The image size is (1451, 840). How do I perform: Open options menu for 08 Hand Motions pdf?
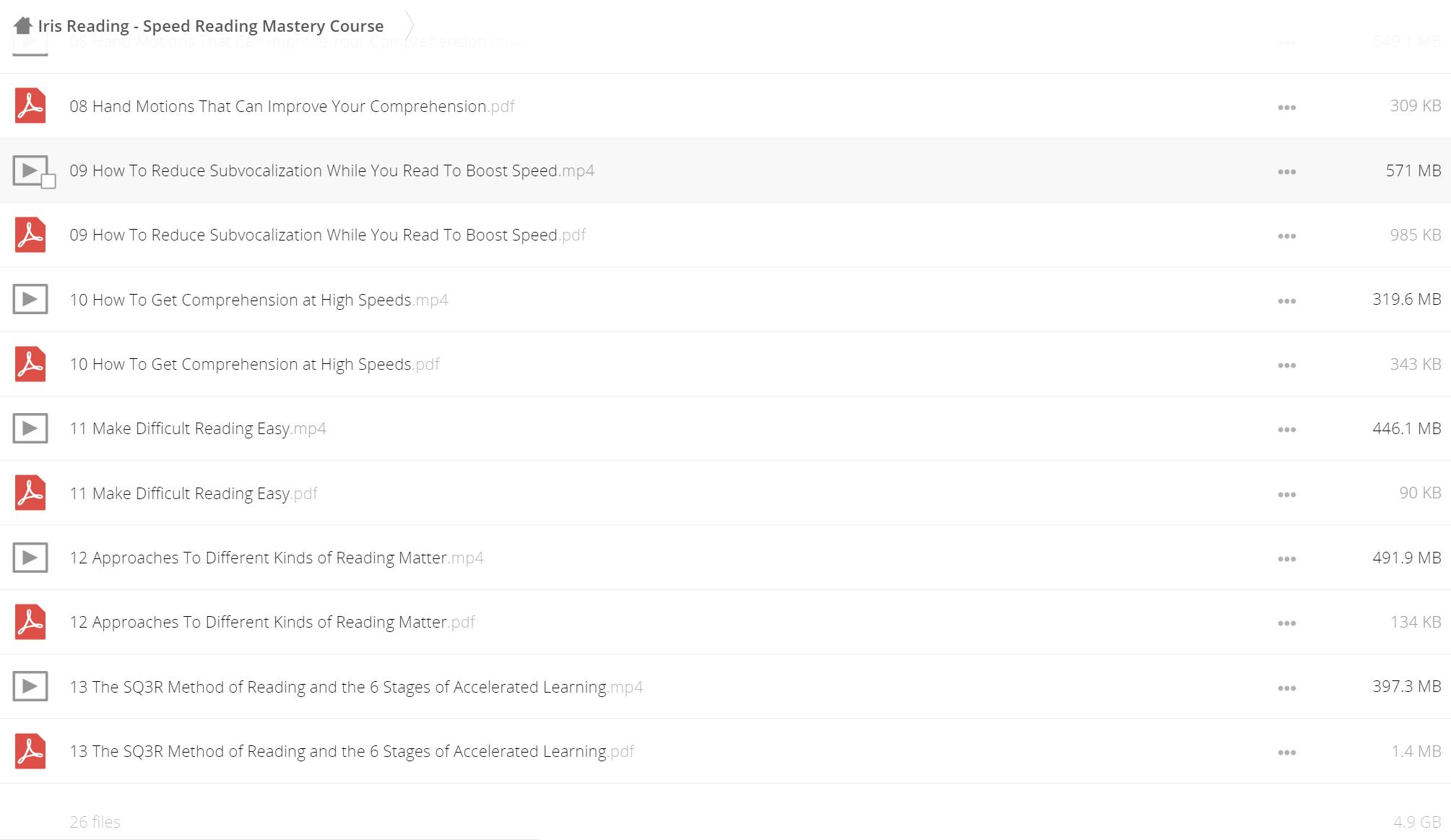tap(1286, 108)
